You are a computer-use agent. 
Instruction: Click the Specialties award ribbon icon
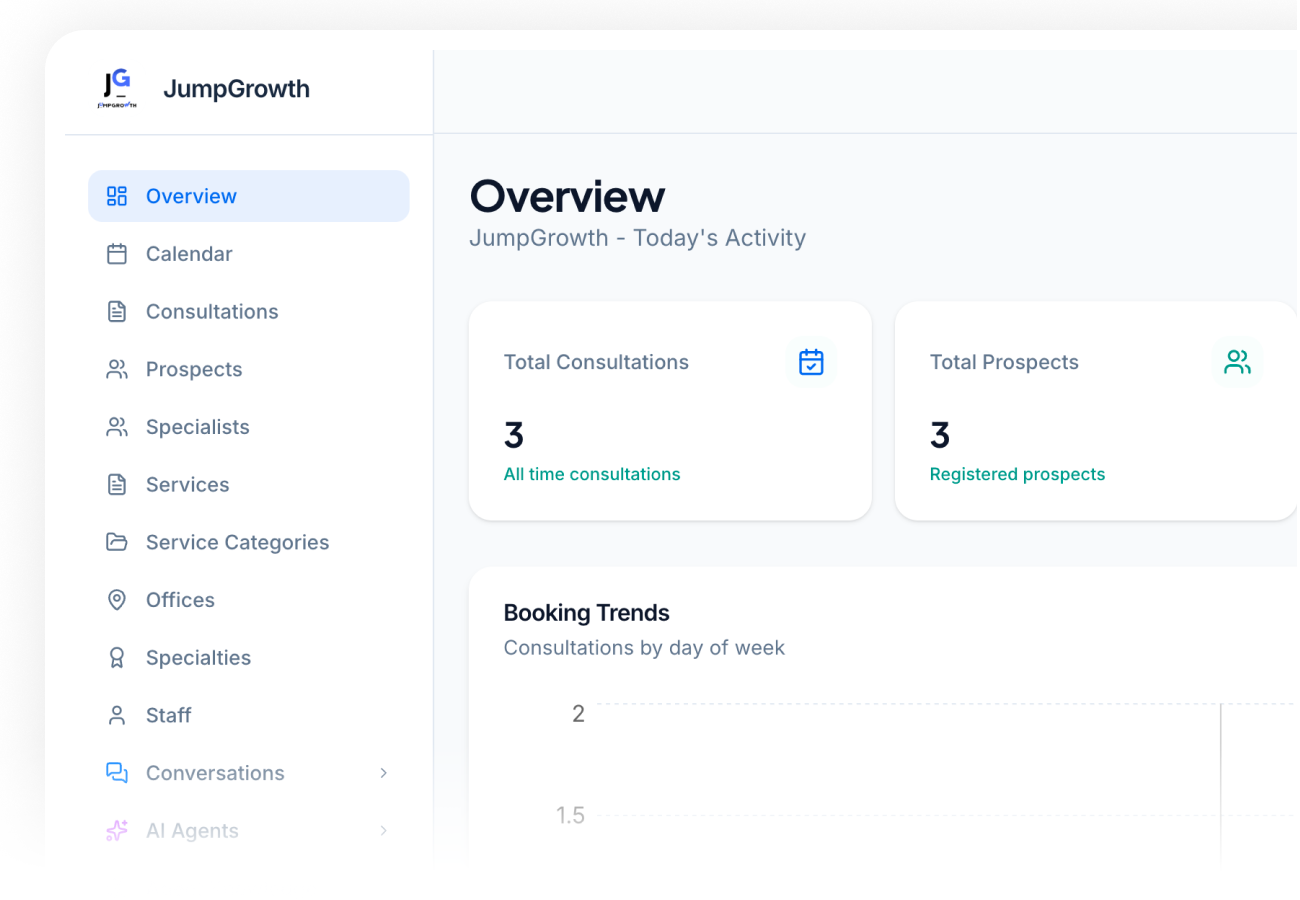[x=117, y=658]
